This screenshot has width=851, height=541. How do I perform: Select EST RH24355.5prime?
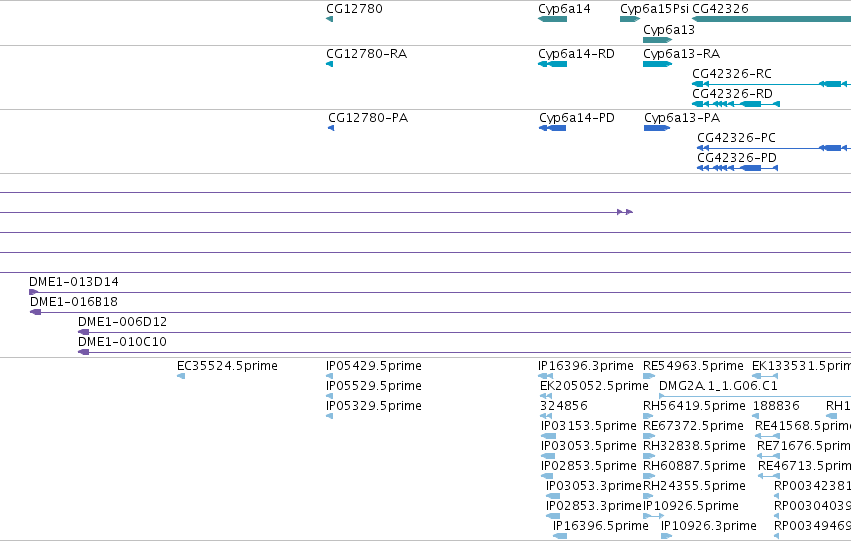pos(694,486)
